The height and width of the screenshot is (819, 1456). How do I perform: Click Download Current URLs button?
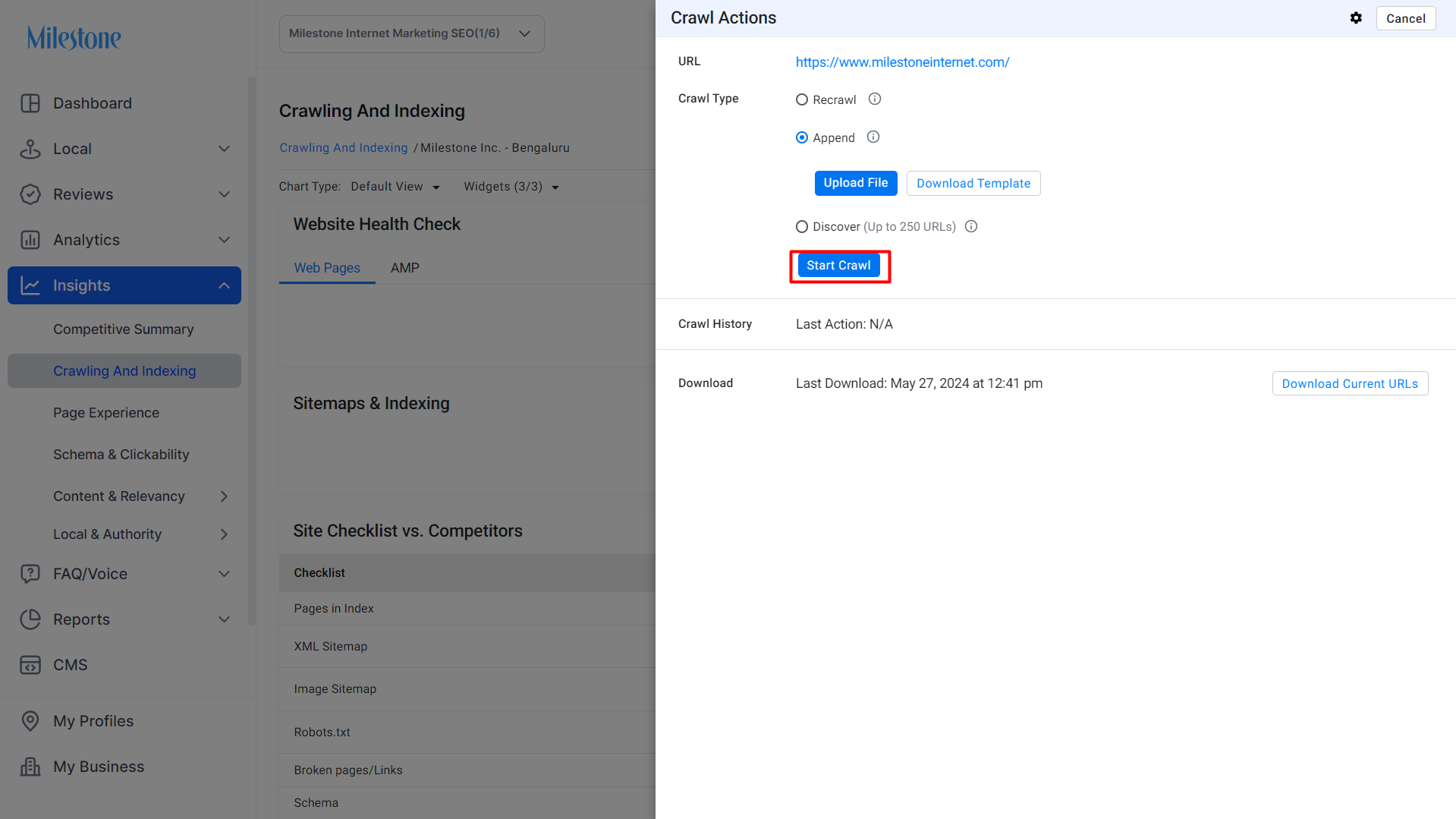click(x=1350, y=383)
